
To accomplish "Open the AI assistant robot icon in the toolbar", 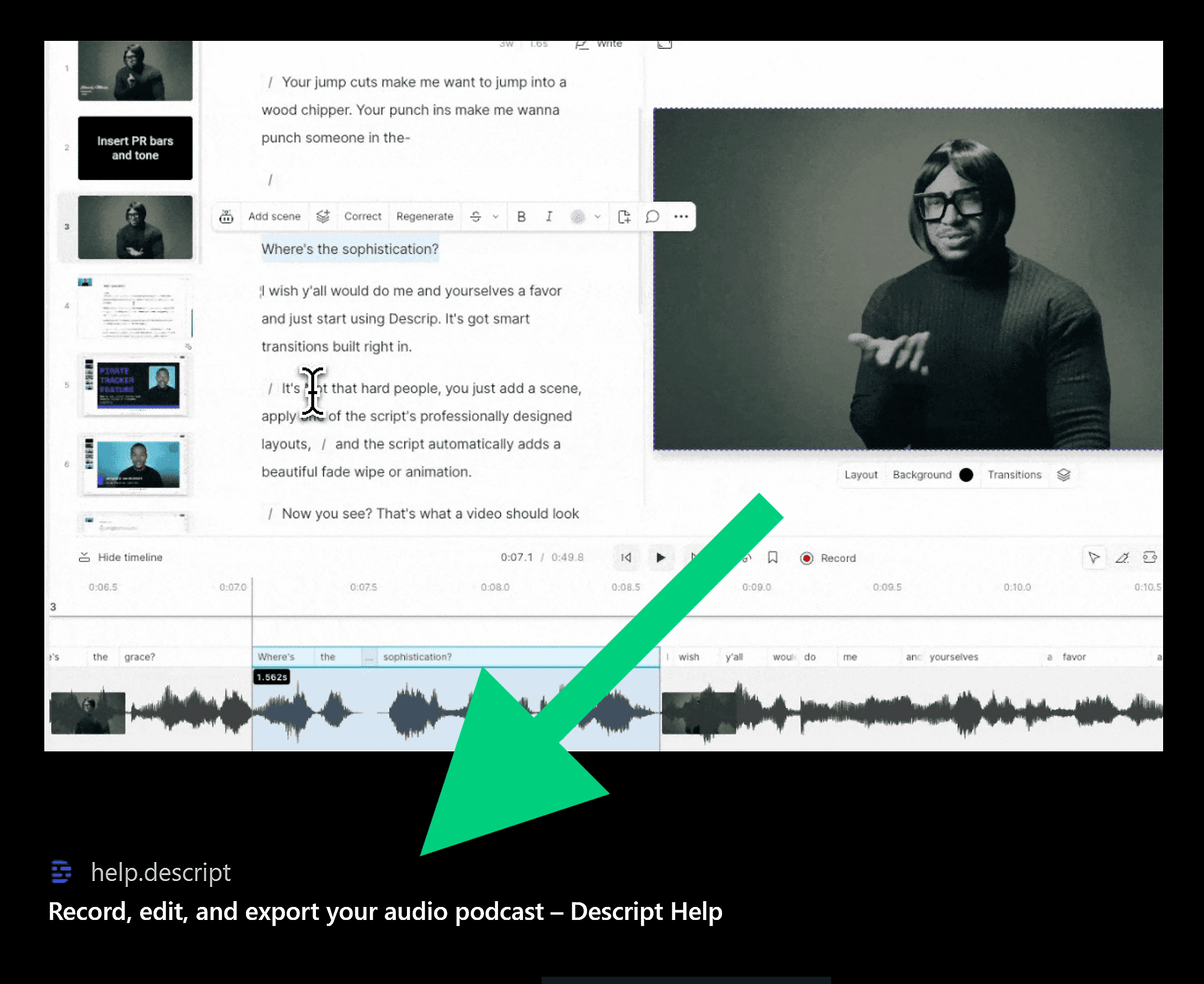I will coord(227,217).
